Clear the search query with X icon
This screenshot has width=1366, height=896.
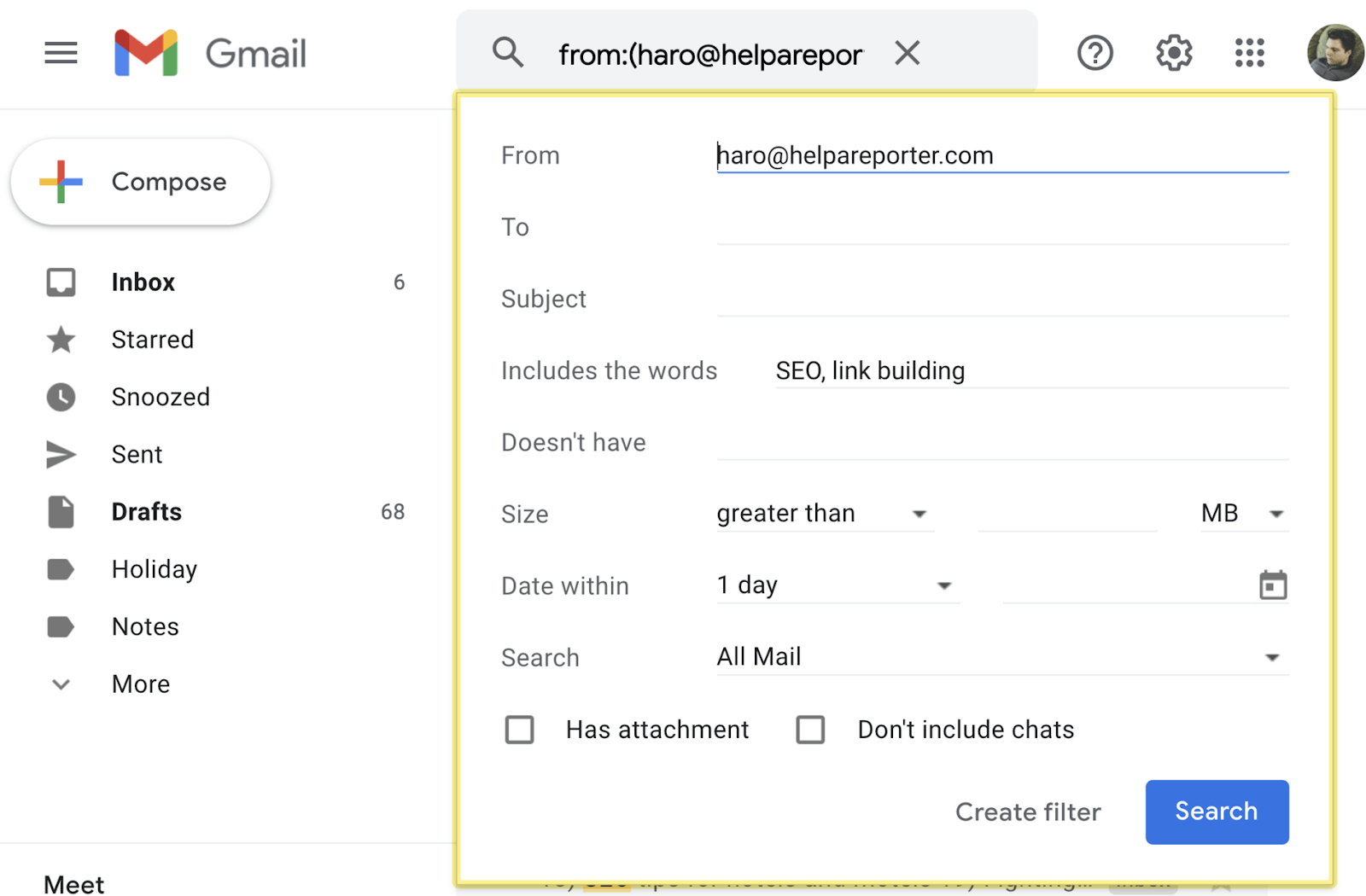click(907, 53)
